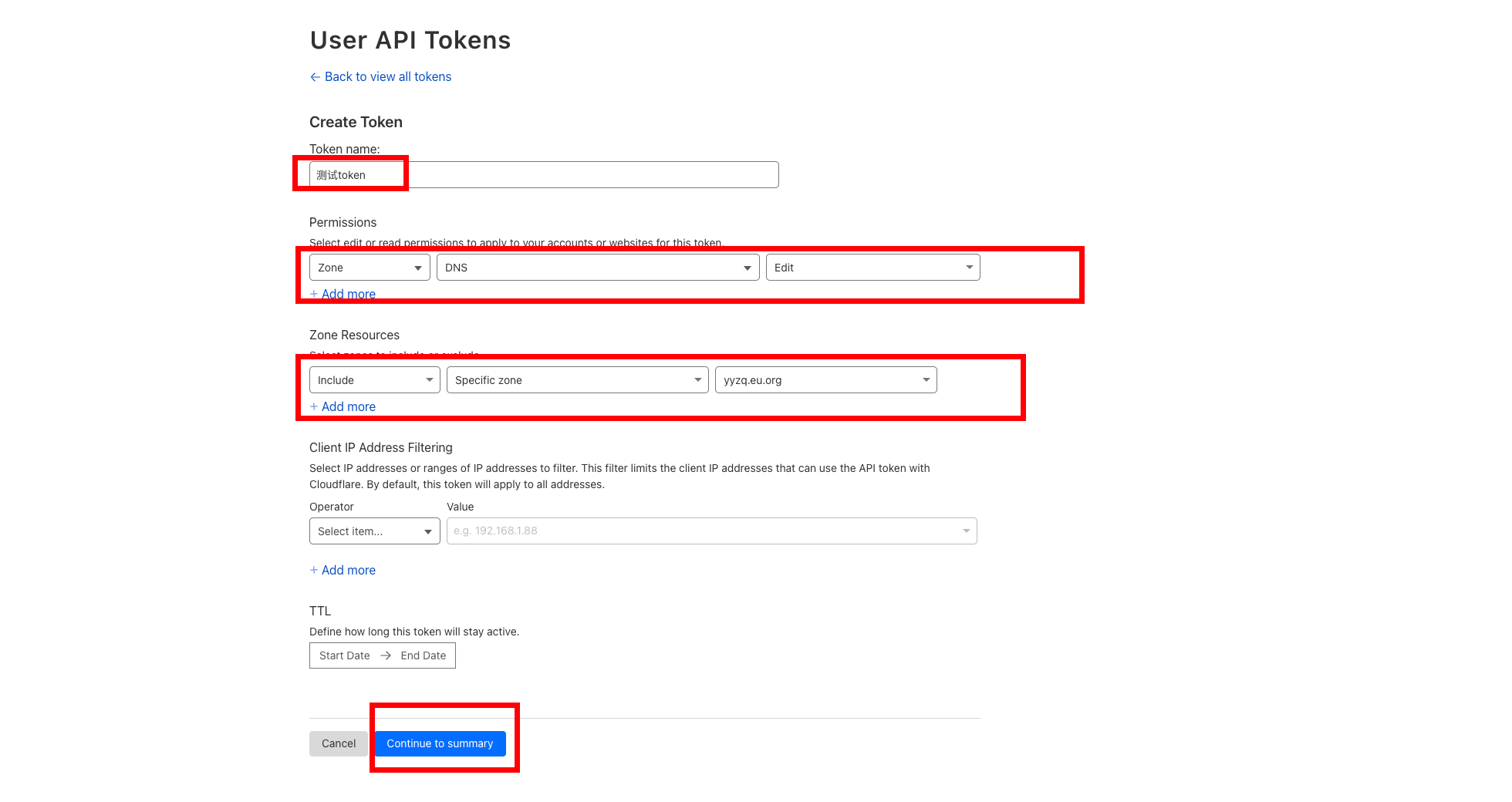
Task: Click the IP address Value input field
Action: pyautogui.click(x=702, y=531)
